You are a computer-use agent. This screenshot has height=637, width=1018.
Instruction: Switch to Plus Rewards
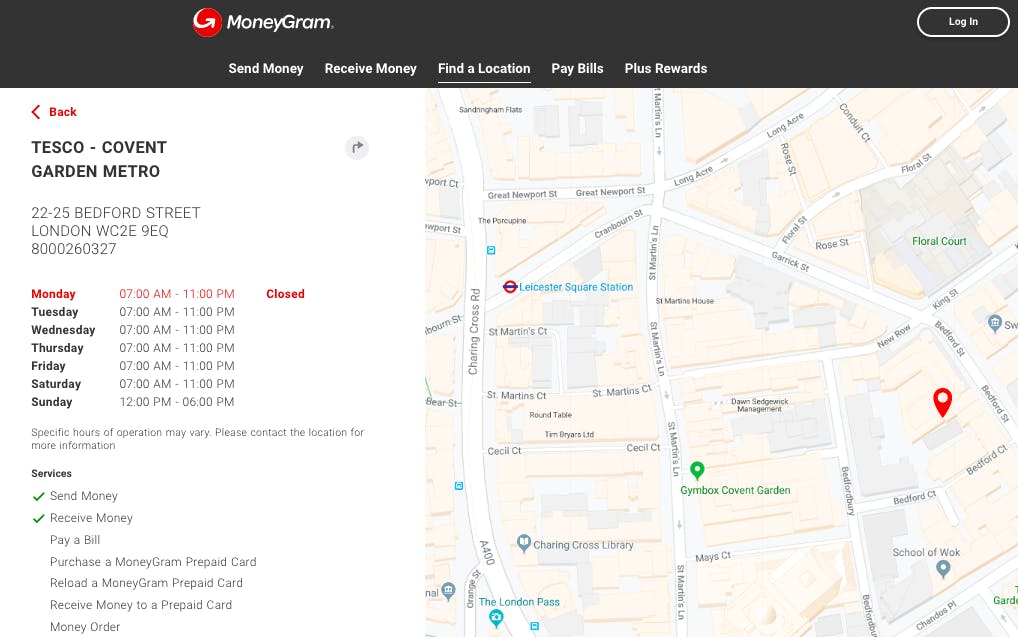pos(665,68)
